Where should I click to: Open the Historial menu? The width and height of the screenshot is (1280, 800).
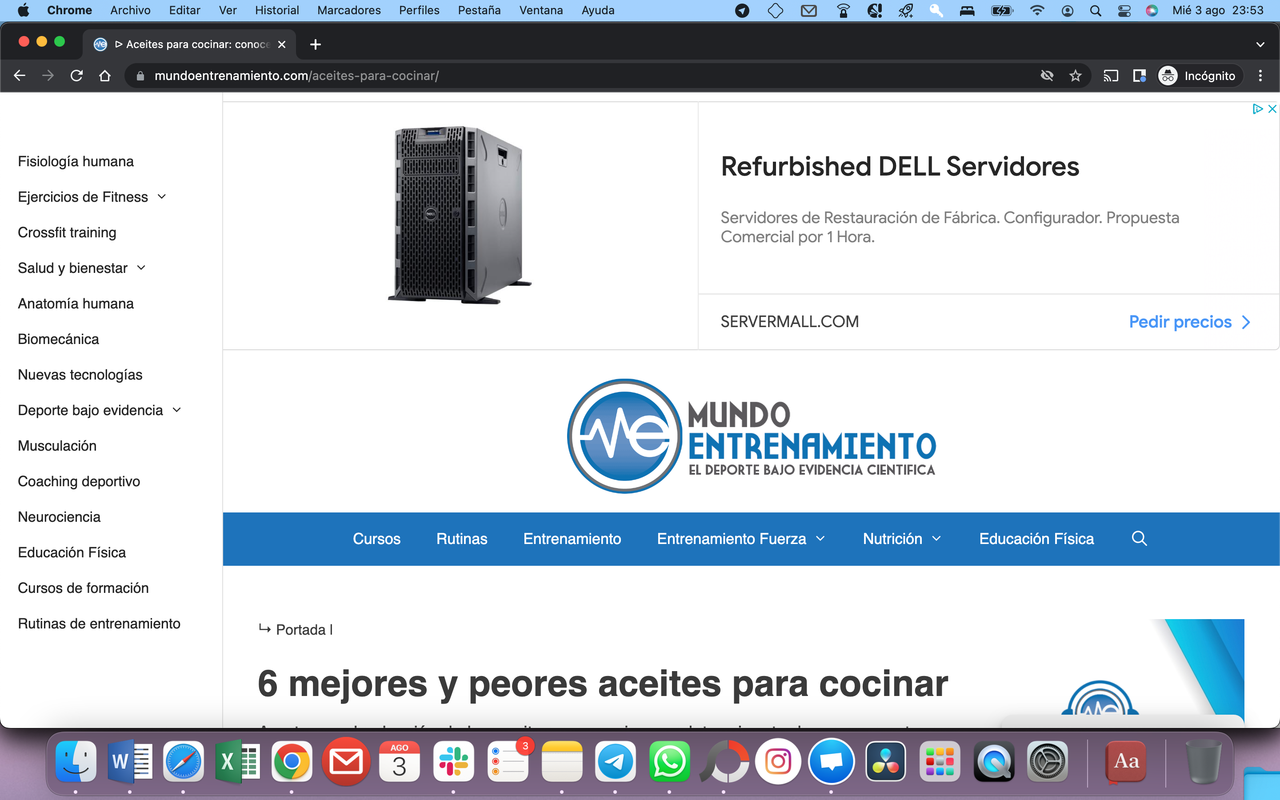(x=277, y=10)
